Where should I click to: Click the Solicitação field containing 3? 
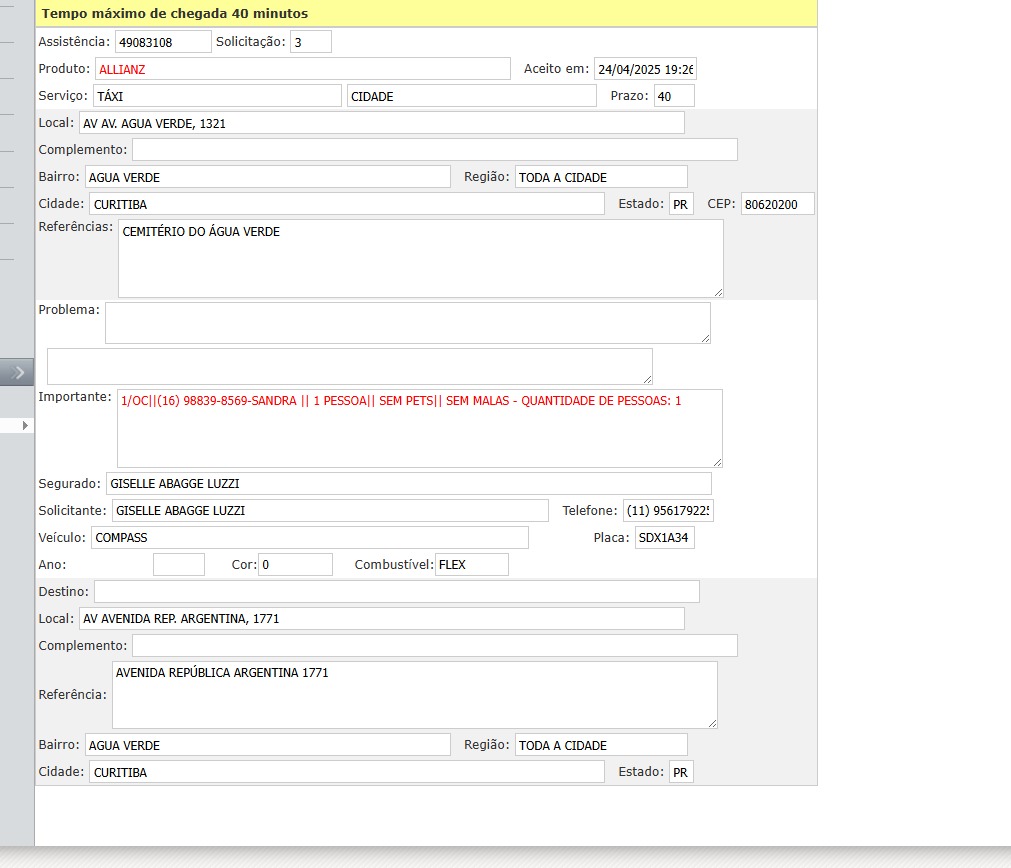[x=310, y=42]
